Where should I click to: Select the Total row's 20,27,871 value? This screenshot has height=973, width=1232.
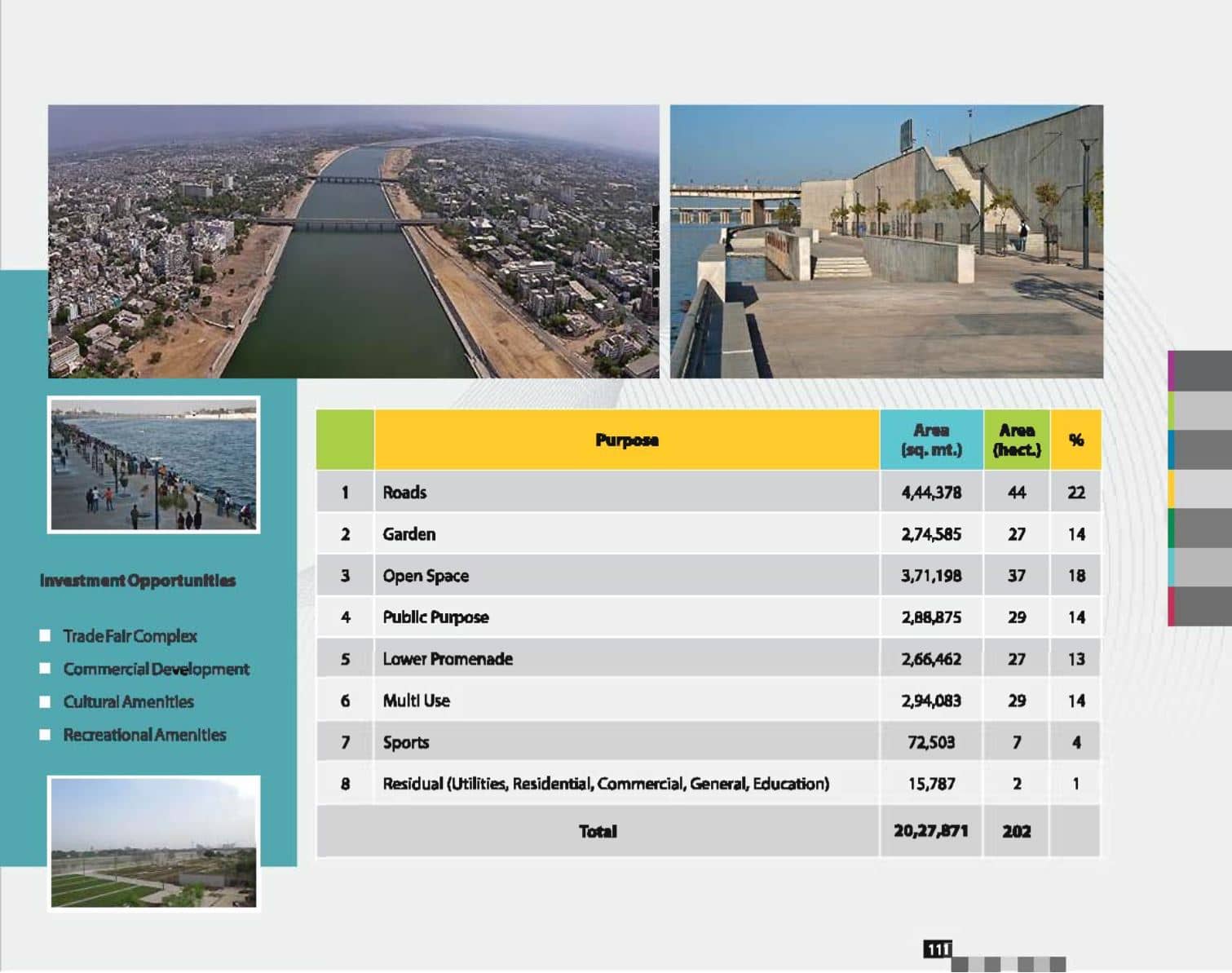point(930,831)
